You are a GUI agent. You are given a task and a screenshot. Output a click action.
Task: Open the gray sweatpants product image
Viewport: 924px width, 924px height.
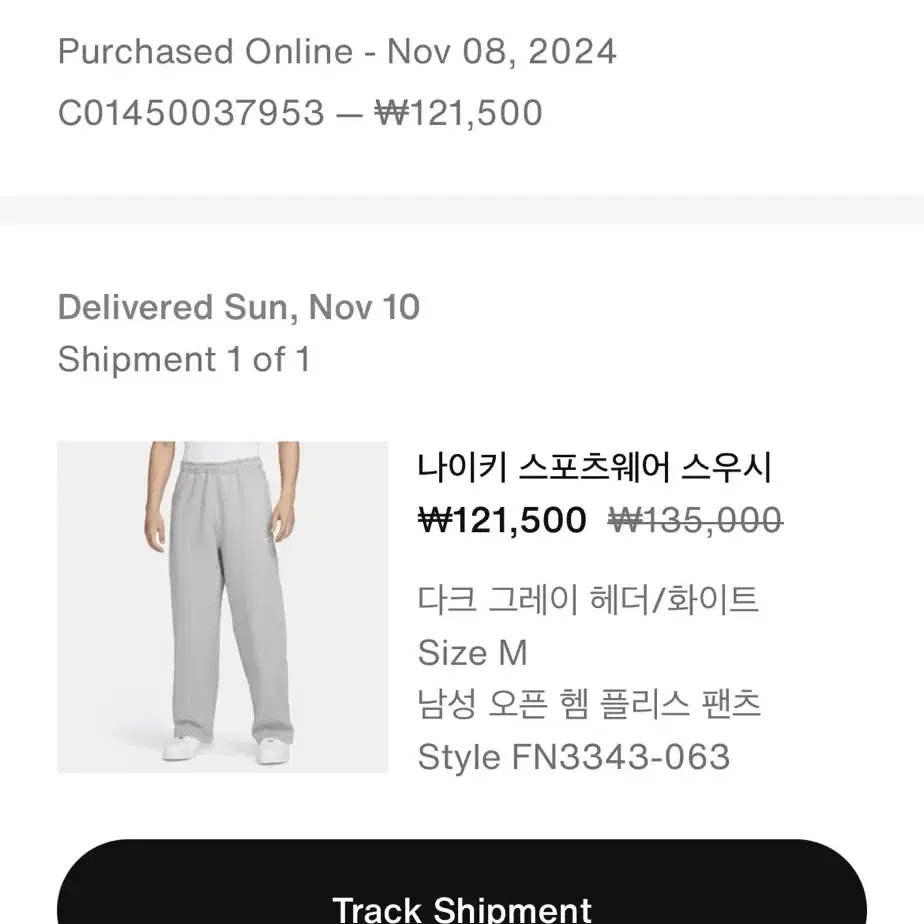[x=222, y=606]
